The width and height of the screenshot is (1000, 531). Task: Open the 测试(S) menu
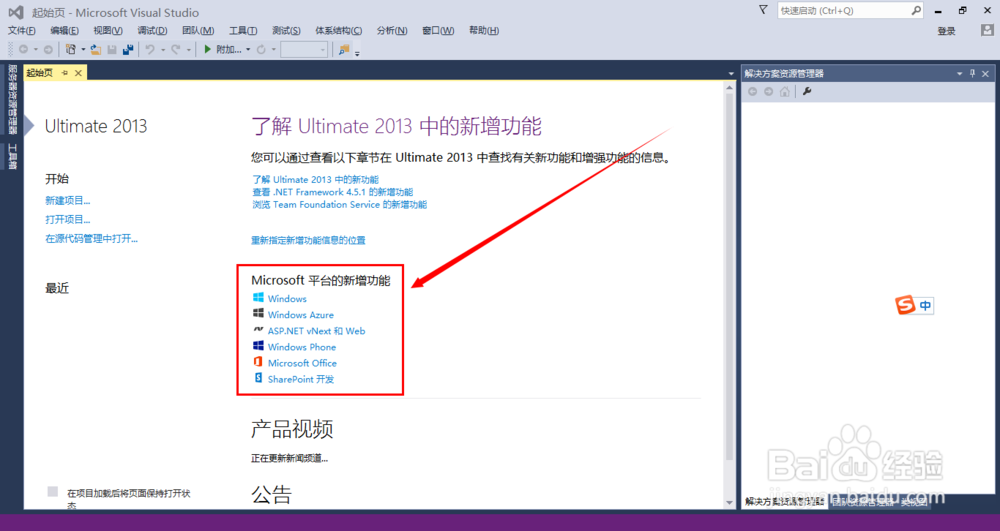286,31
